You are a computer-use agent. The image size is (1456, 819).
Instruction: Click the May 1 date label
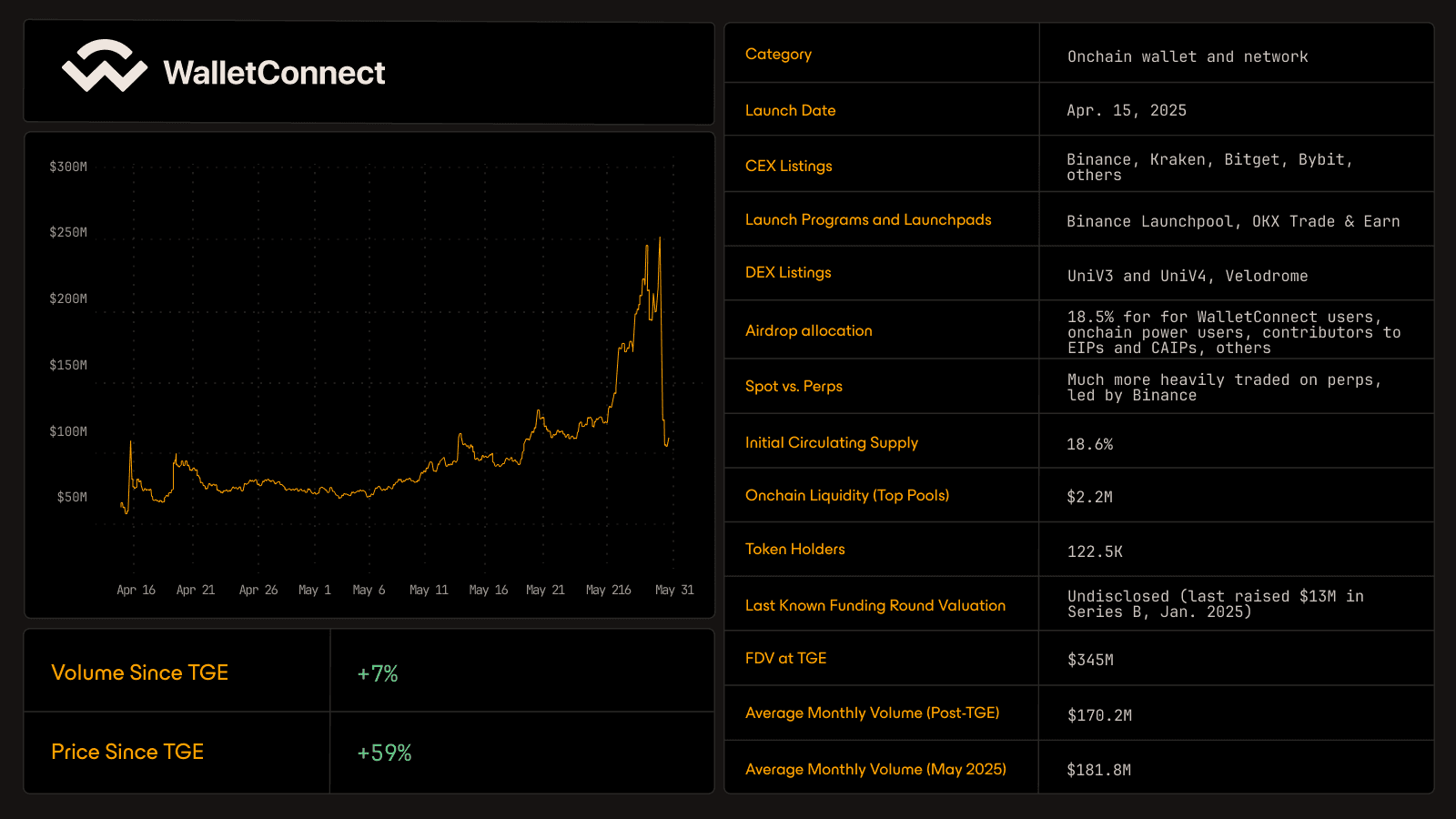coord(315,590)
